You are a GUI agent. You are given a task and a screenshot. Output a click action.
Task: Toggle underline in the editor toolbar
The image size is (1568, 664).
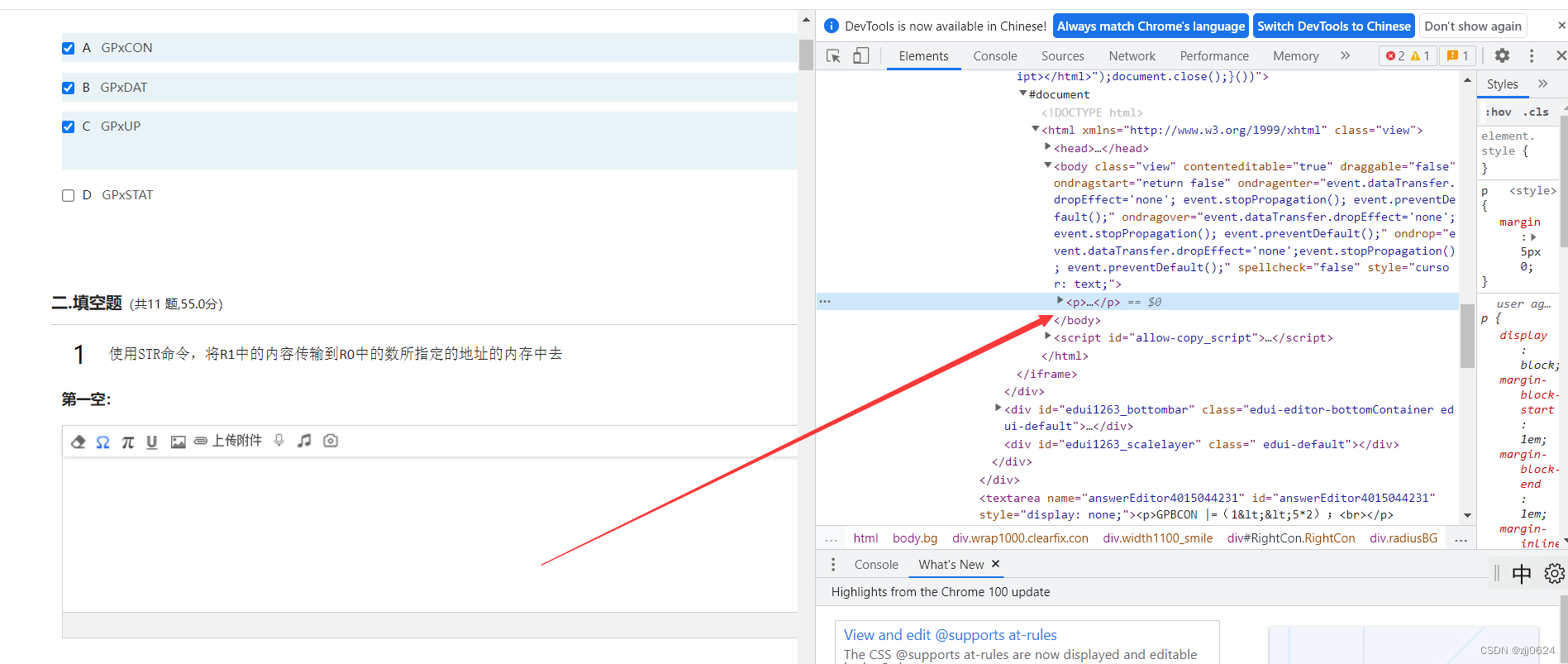tap(152, 442)
